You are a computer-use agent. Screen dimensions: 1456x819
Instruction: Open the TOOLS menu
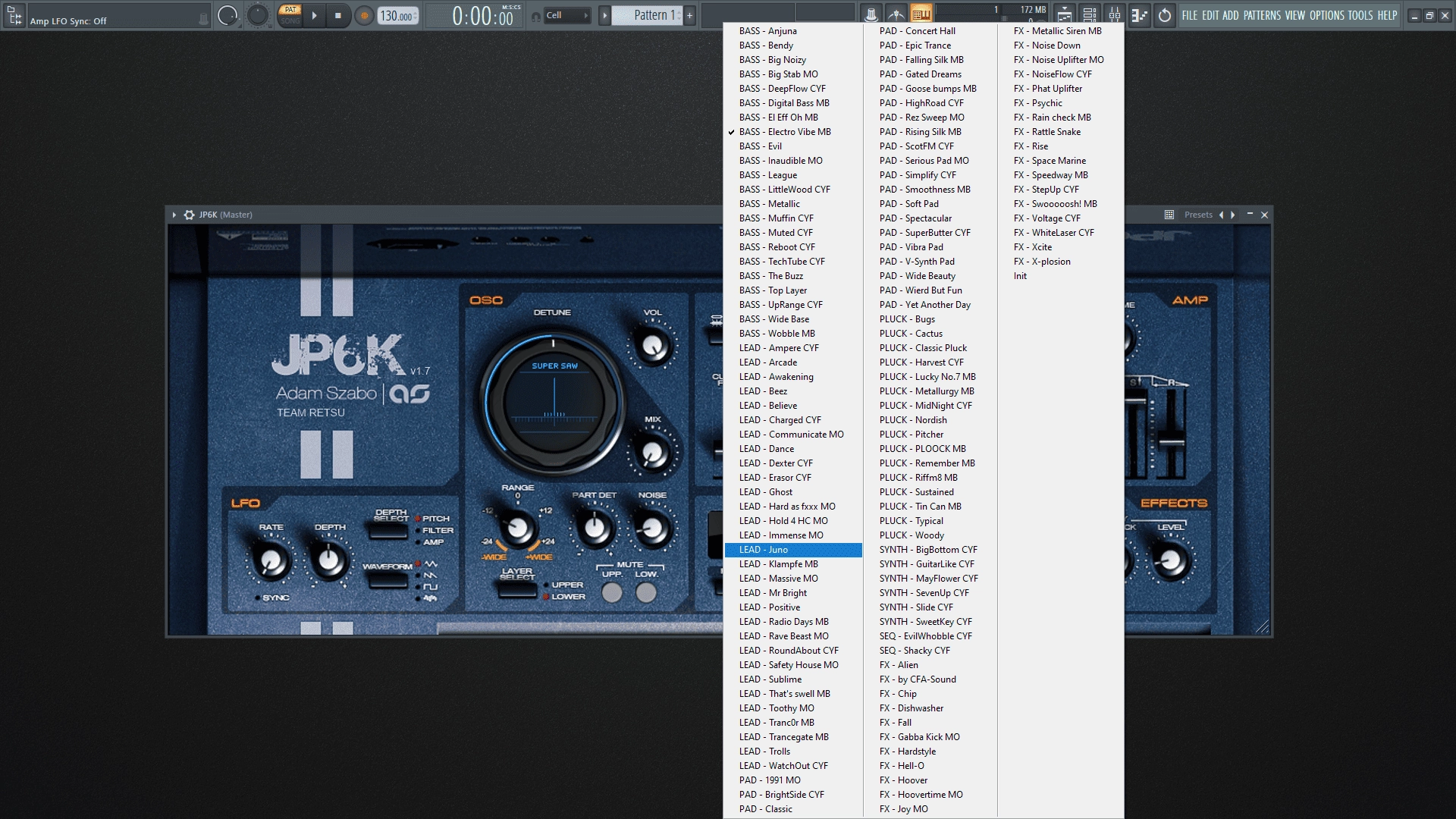coord(1360,15)
